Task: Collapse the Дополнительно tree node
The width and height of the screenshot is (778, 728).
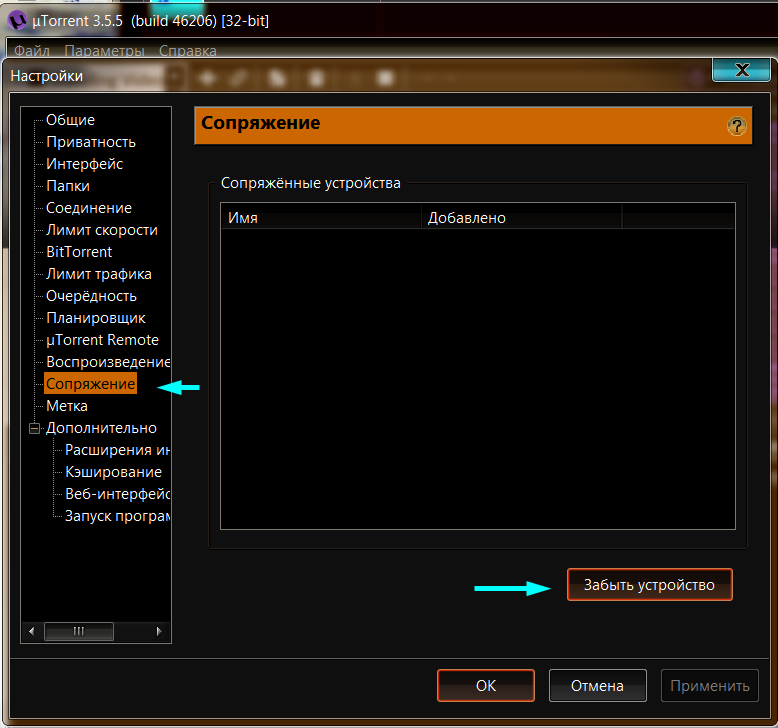Action: [35, 428]
